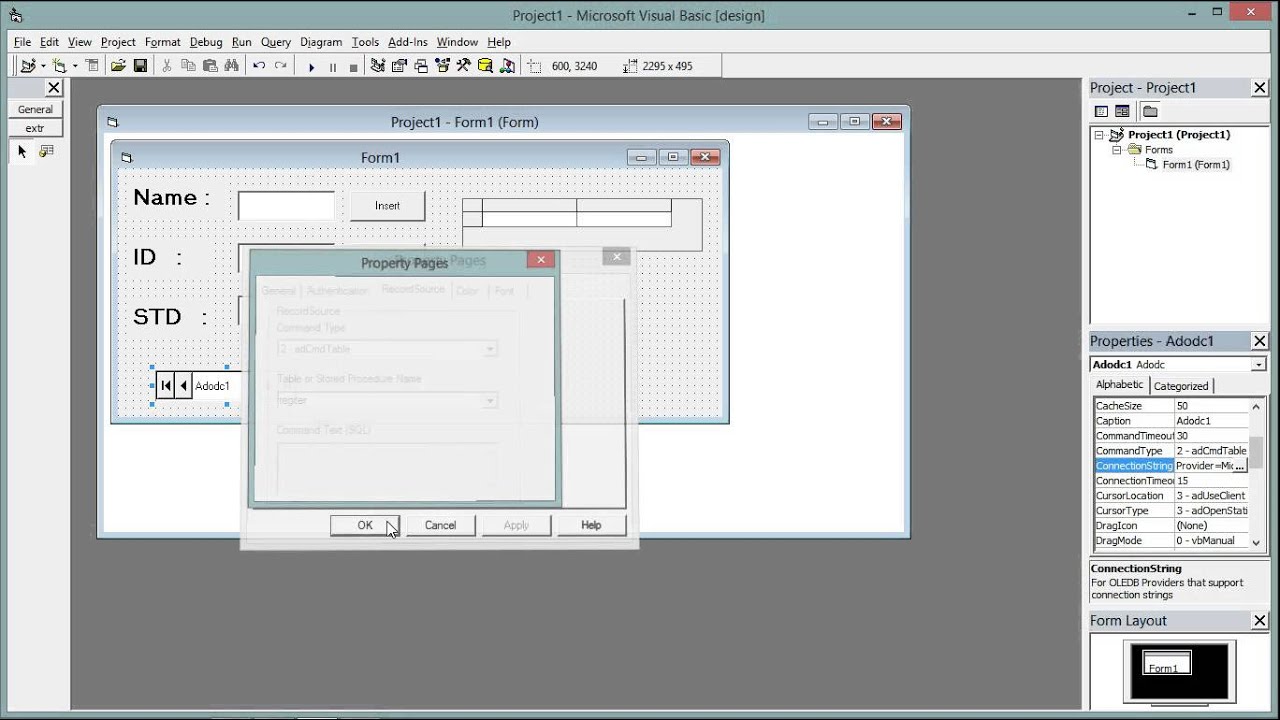Select the Adodc control icon in the toolbox

[46, 151]
